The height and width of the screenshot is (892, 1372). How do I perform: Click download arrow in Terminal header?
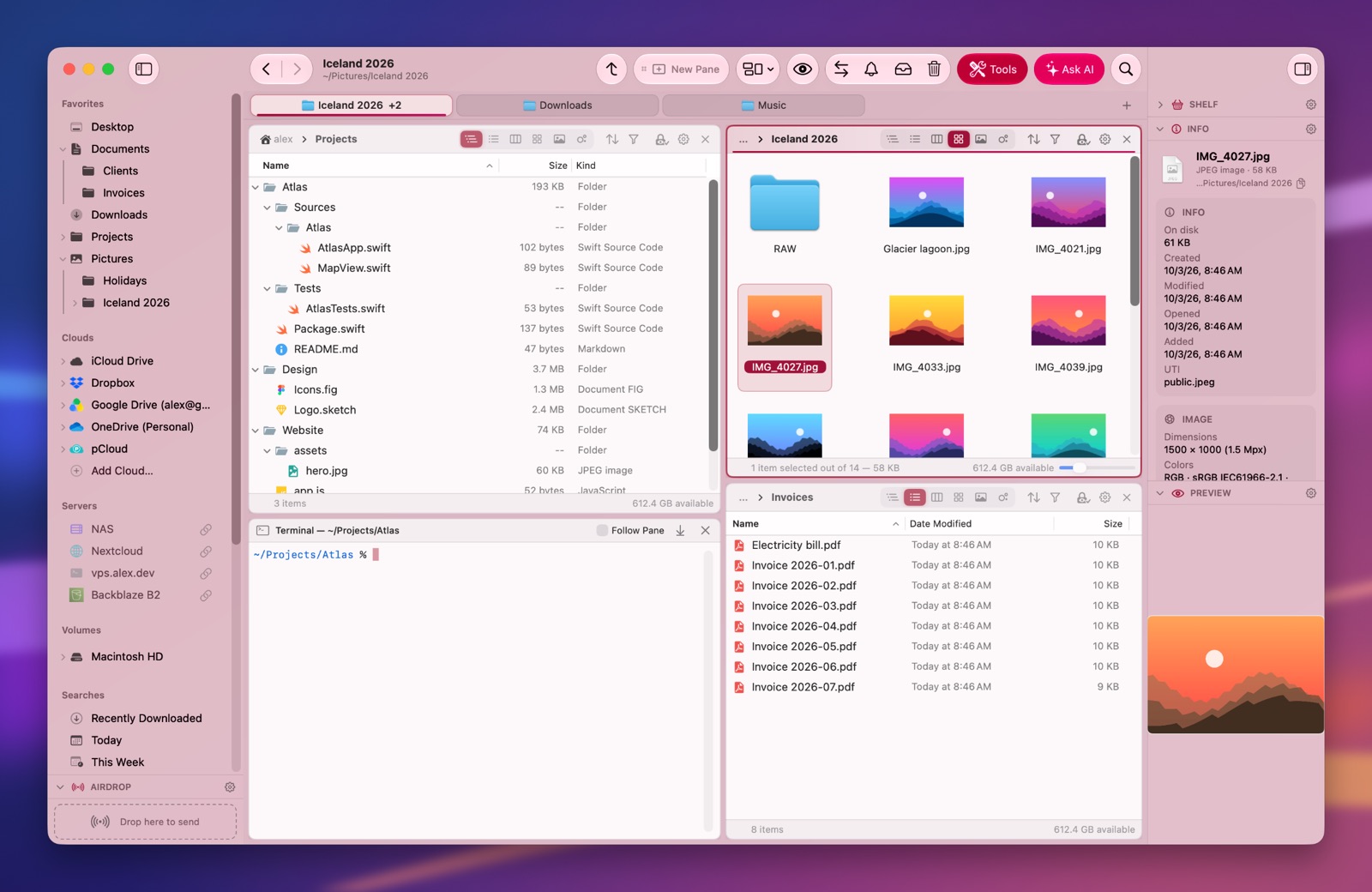pyautogui.click(x=680, y=531)
